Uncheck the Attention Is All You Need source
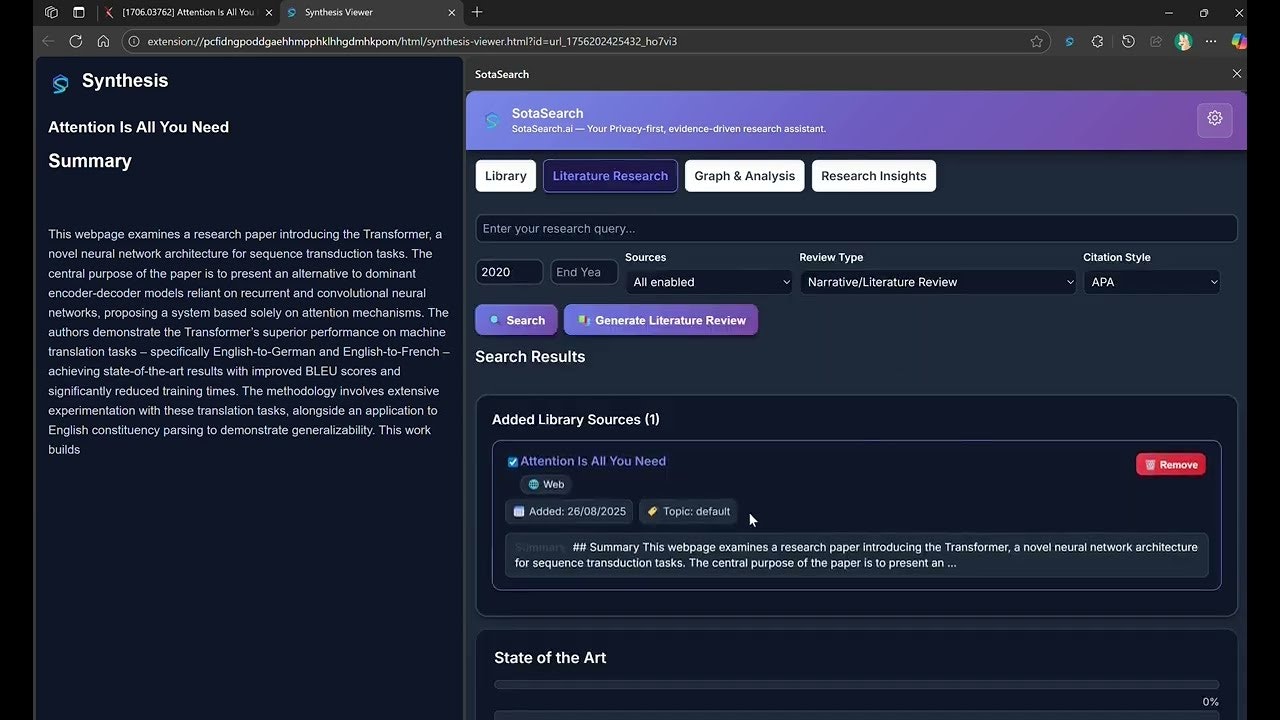The height and width of the screenshot is (720, 1280). (x=512, y=461)
